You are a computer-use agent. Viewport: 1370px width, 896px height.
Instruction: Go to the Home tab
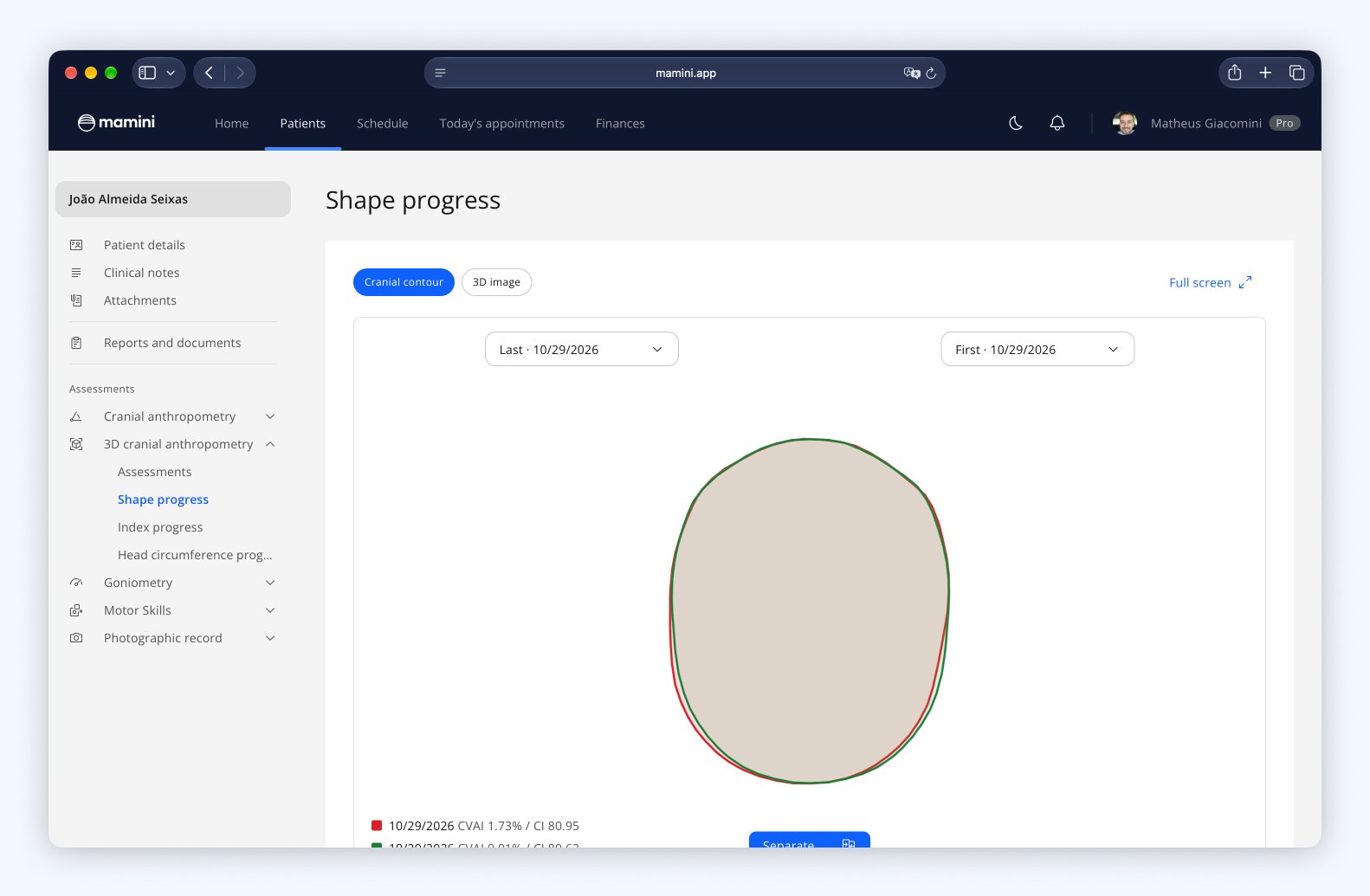click(231, 123)
